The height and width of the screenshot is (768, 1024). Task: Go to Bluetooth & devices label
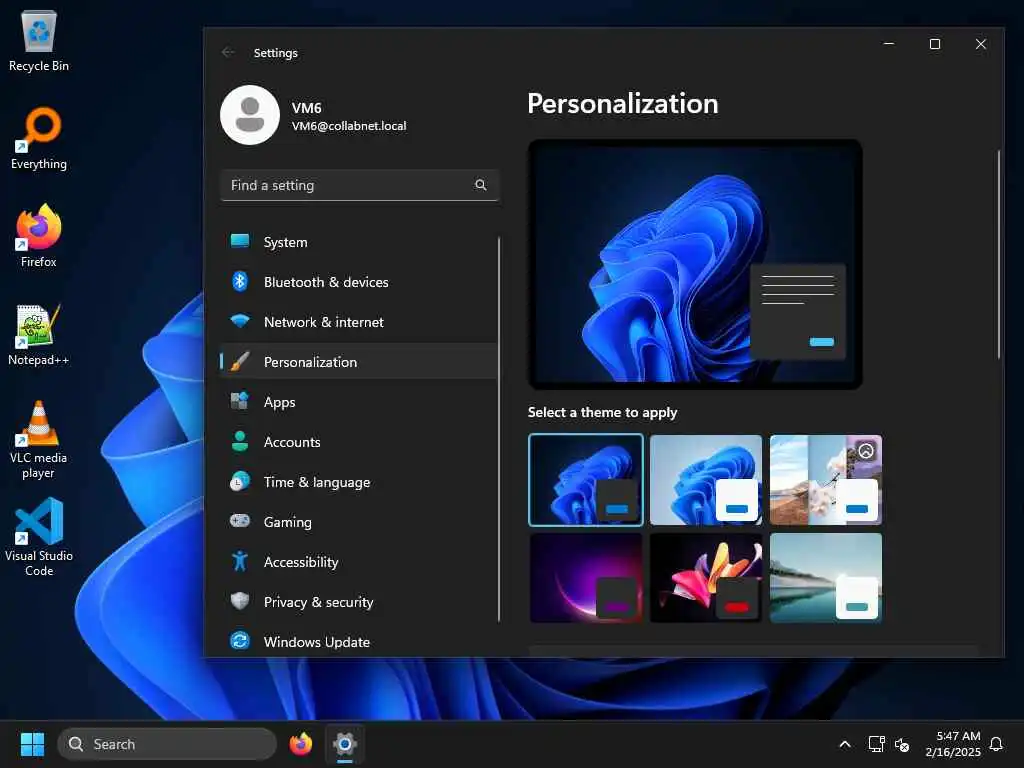pyautogui.click(x=326, y=281)
